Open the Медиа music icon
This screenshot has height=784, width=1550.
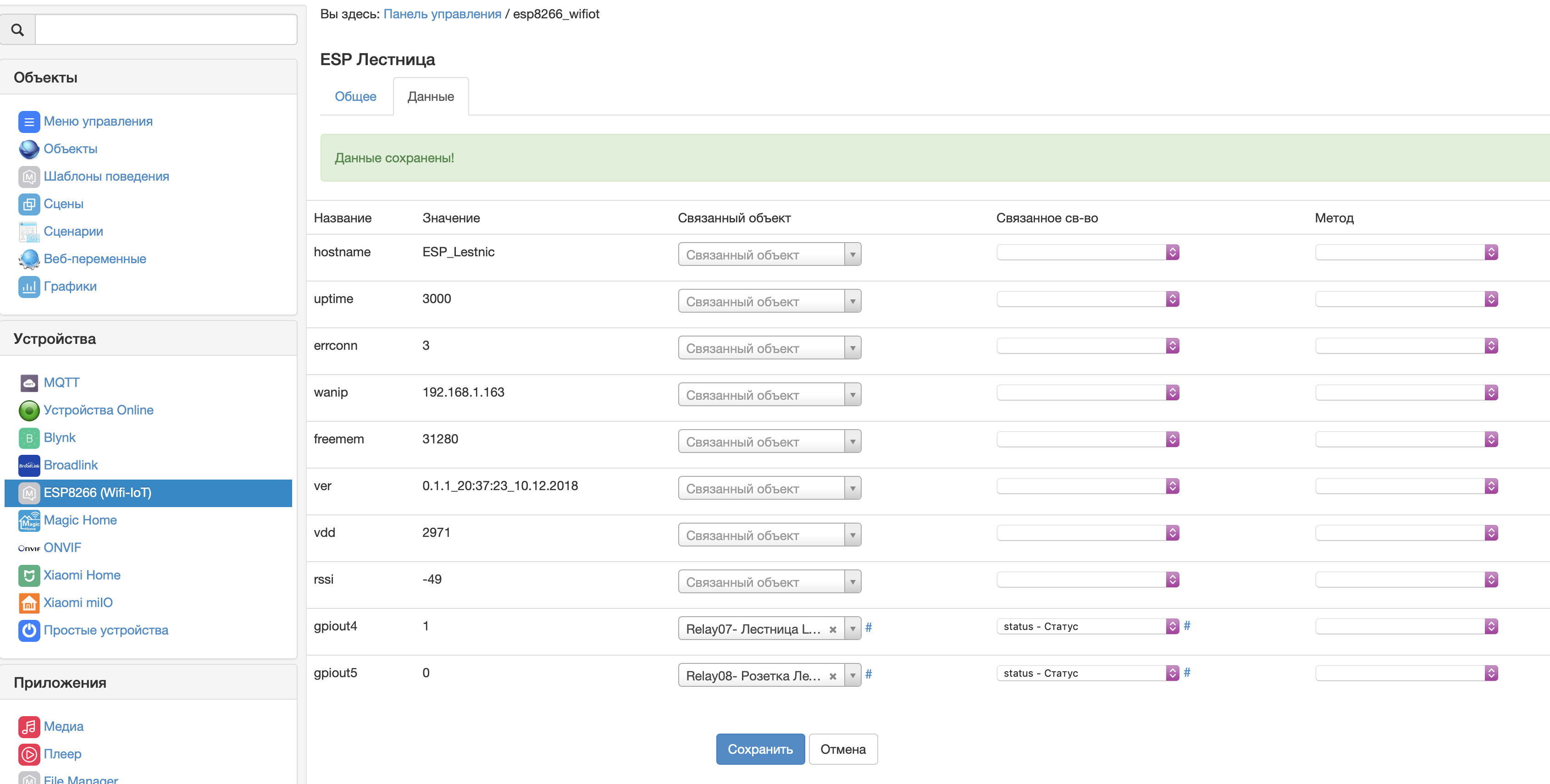point(29,727)
